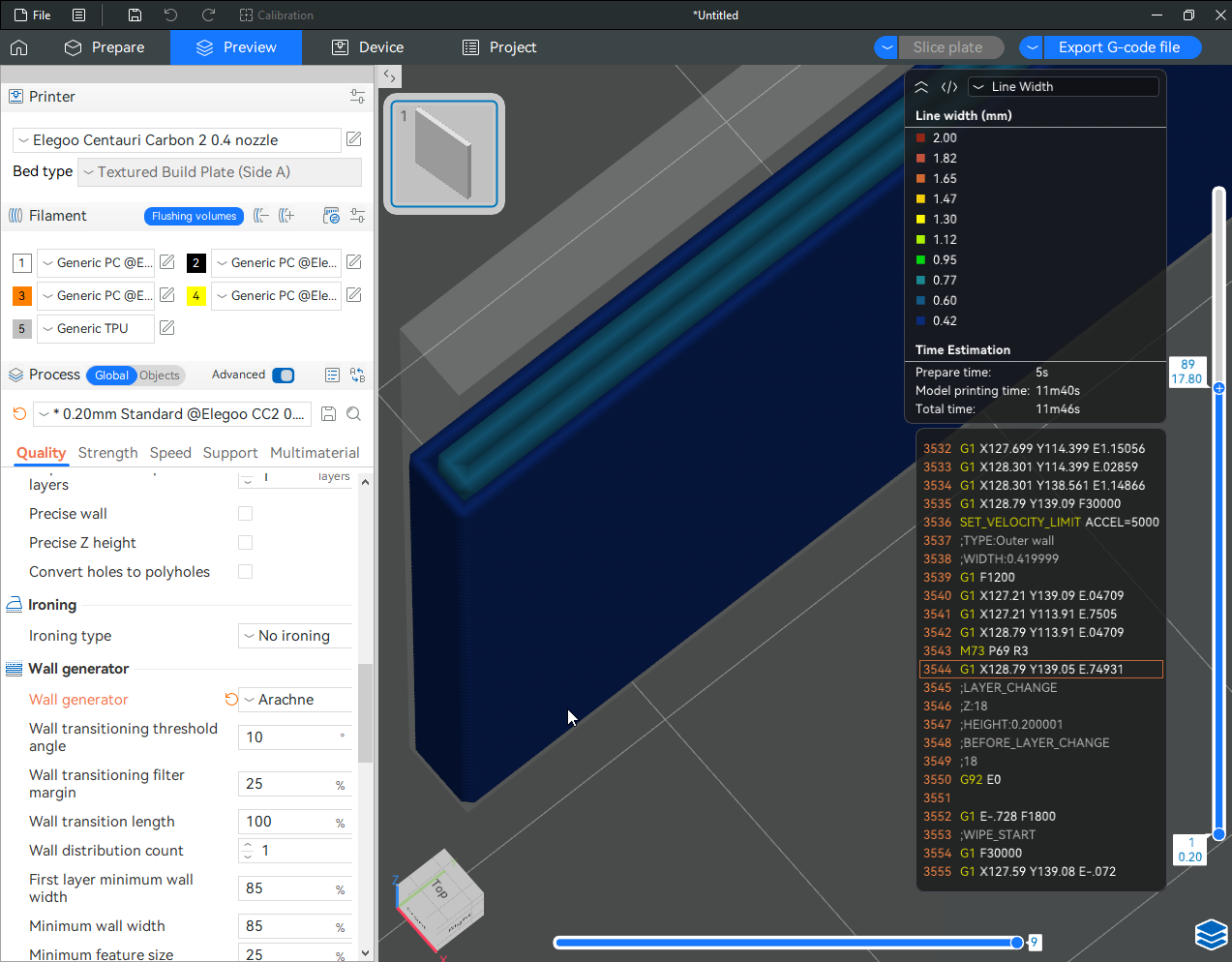1232x962 pixels.
Task: Search process settings with magnifier icon
Action: tap(354, 414)
